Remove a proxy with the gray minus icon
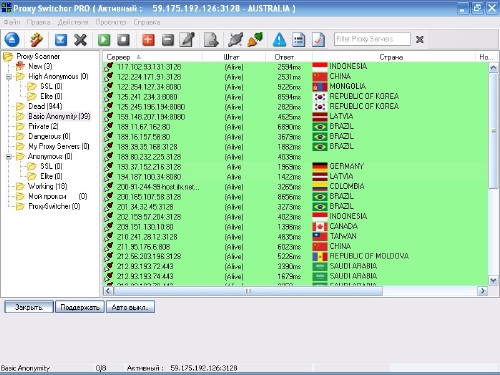 point(168,40)
